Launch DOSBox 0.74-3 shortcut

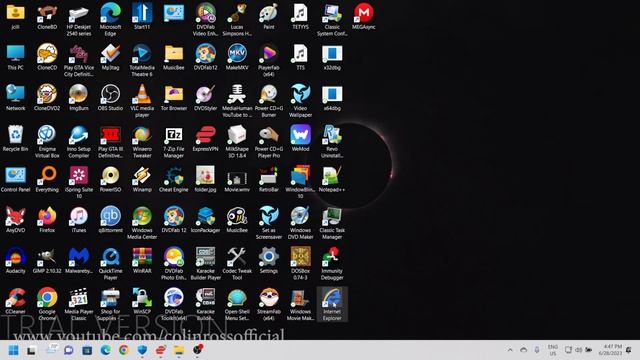pyautogui.click(x=300, y=264)
